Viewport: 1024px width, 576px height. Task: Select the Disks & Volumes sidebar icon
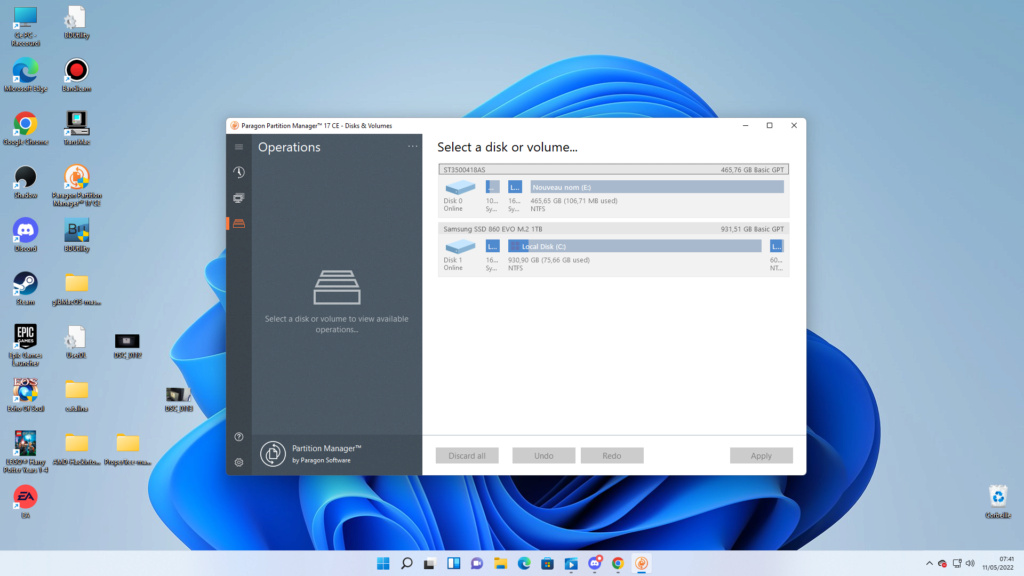pos(239,223)
